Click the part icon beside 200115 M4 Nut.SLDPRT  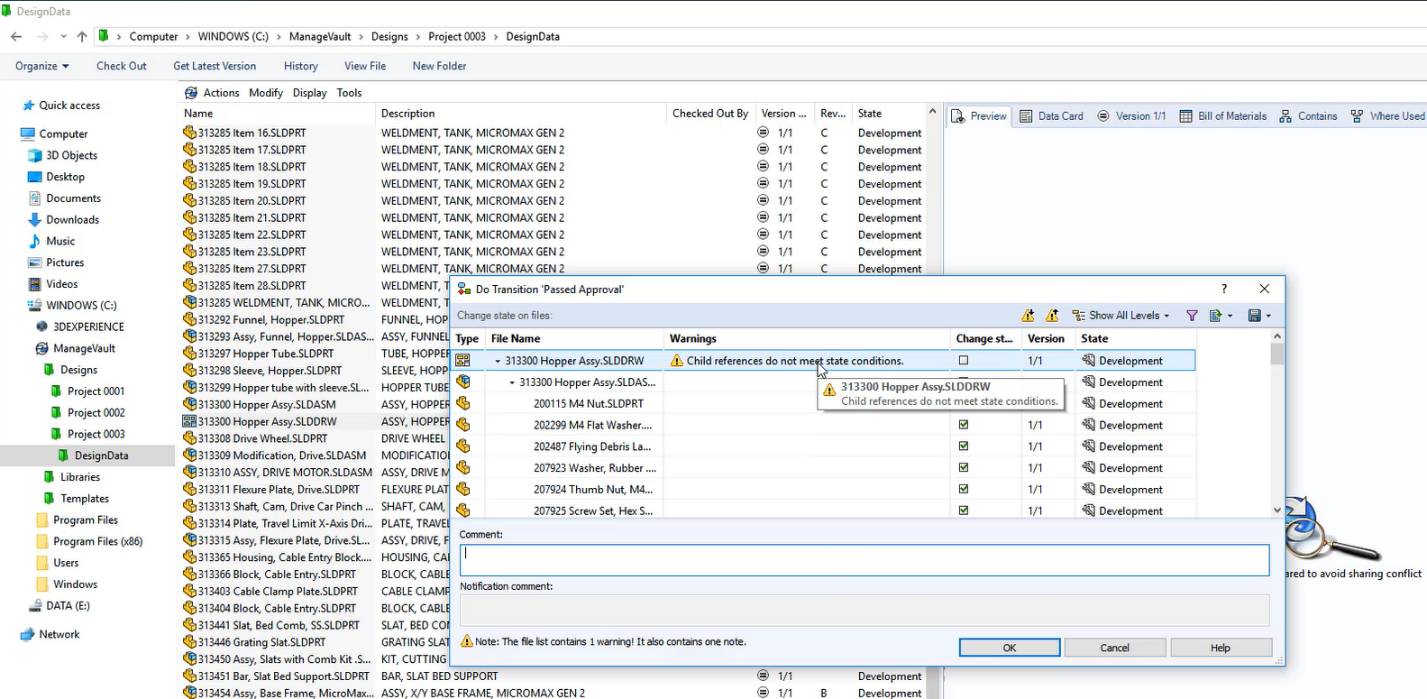[x=463, y=403]
